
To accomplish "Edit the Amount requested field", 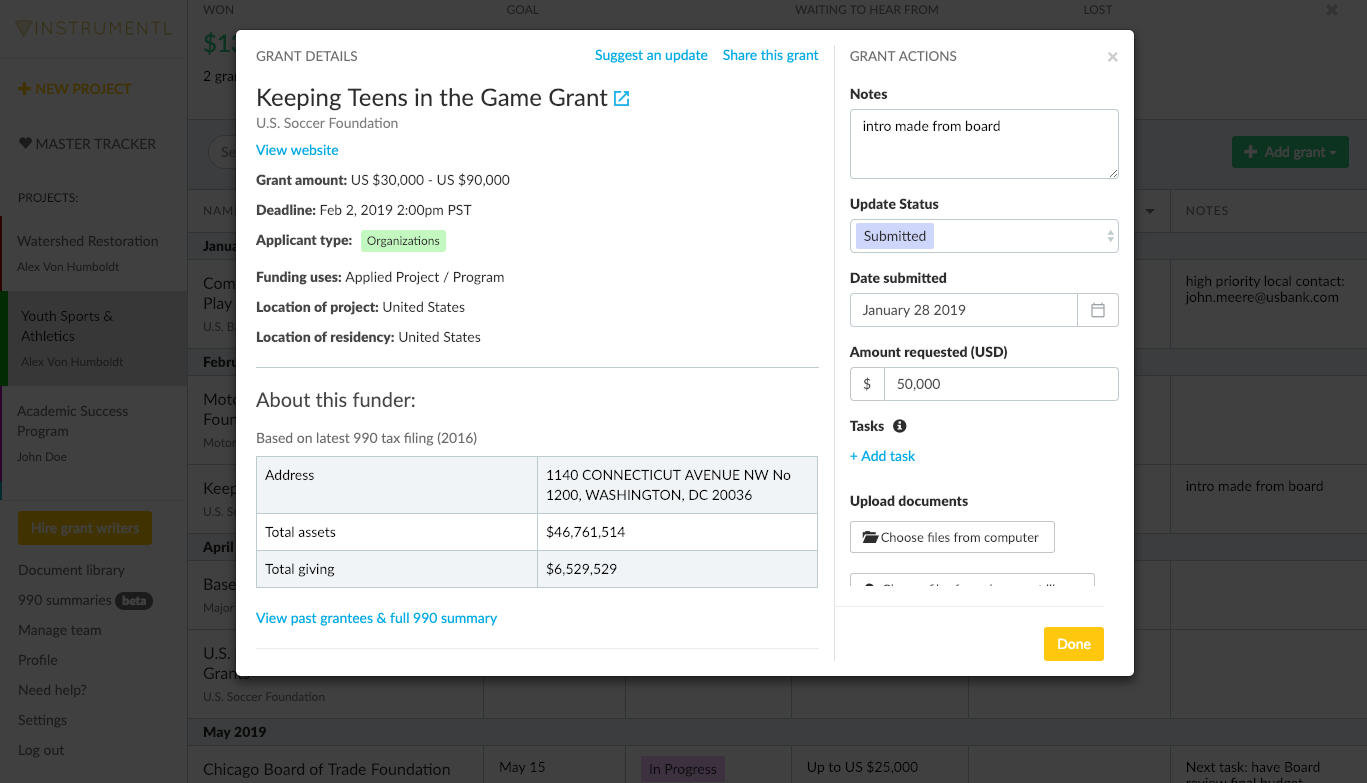I will (x=1000, y=384).
